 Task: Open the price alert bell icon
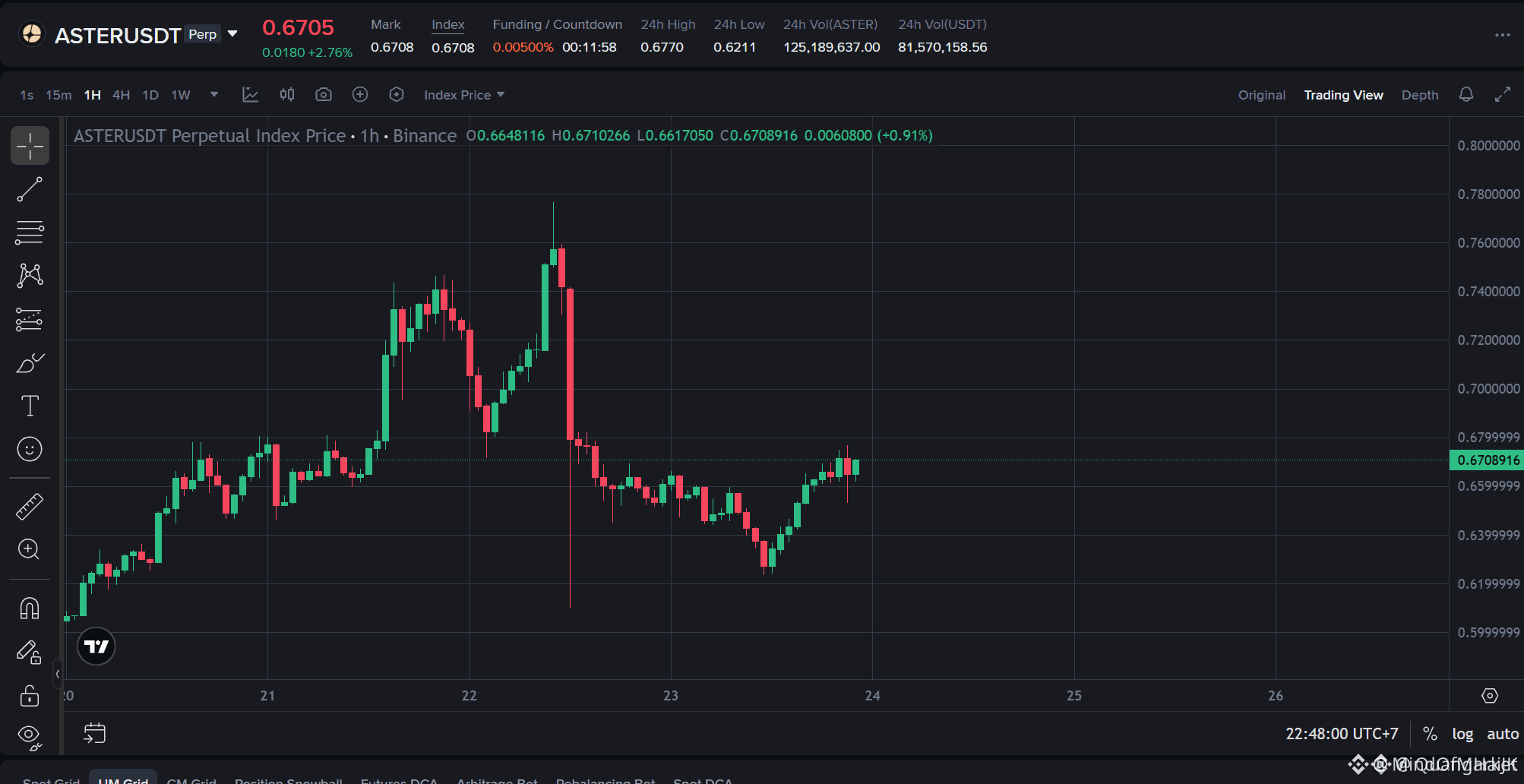pos(1466,94)
